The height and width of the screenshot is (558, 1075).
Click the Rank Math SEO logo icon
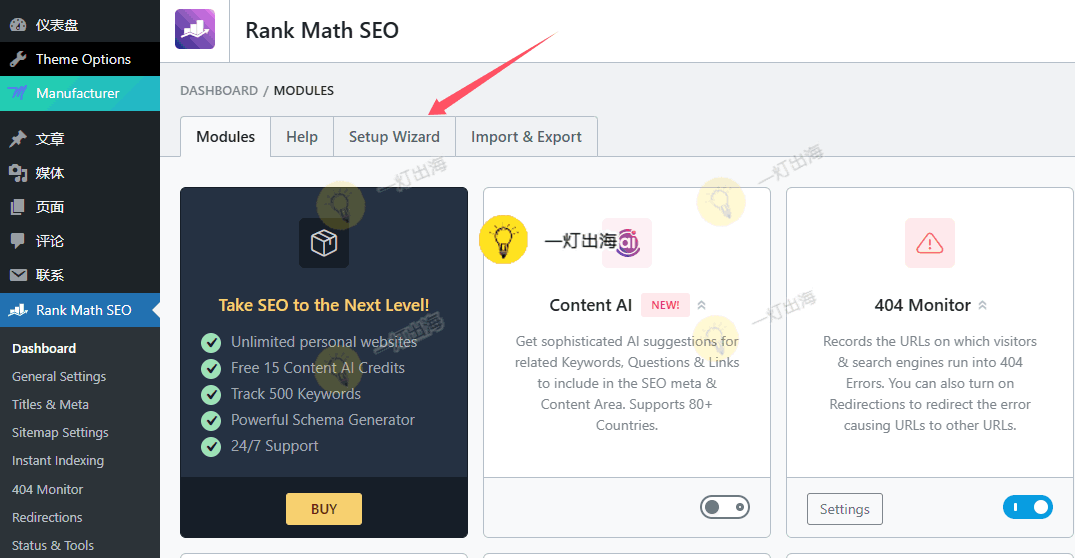coord(195,29)
